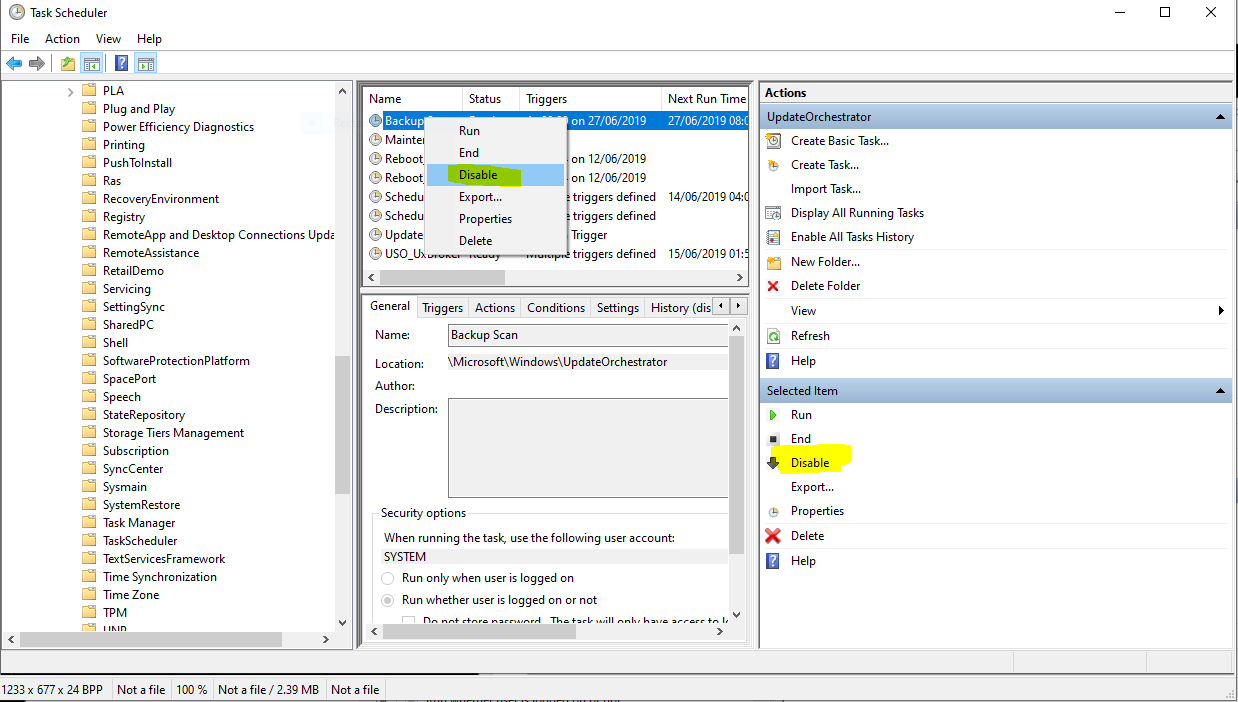Click Import Task... in Actions pane
The image size is (1238, 702).
click(x=826, y=189)
